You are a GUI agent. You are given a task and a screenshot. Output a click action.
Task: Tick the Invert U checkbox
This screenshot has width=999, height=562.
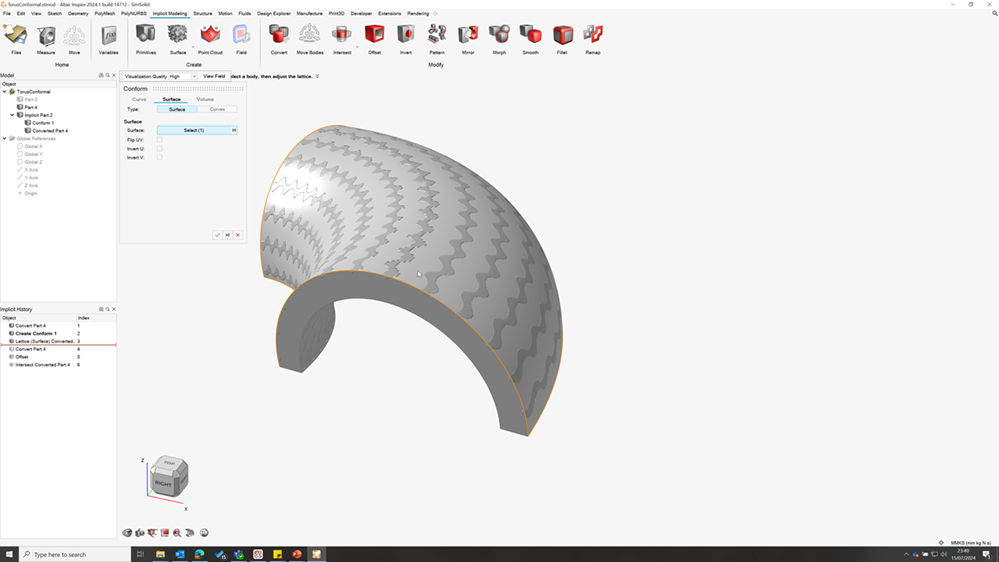point(159,149)
